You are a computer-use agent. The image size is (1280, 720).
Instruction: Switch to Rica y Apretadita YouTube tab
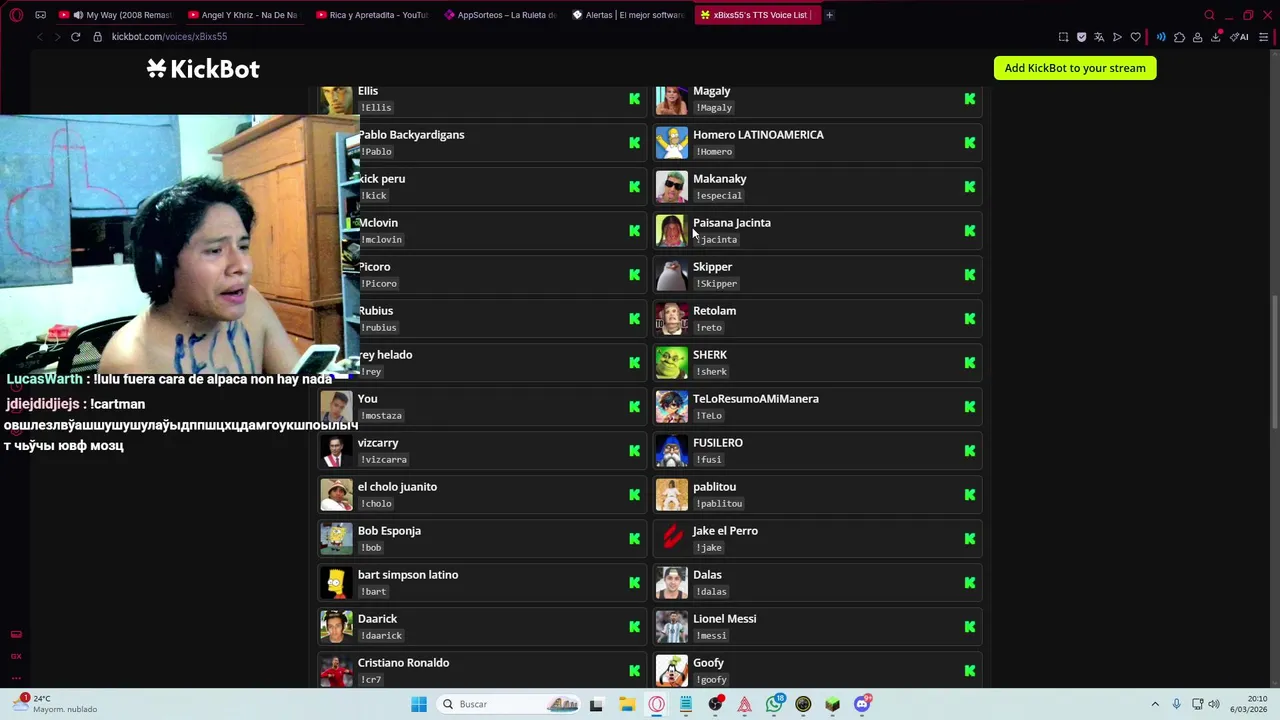(372, 15)
